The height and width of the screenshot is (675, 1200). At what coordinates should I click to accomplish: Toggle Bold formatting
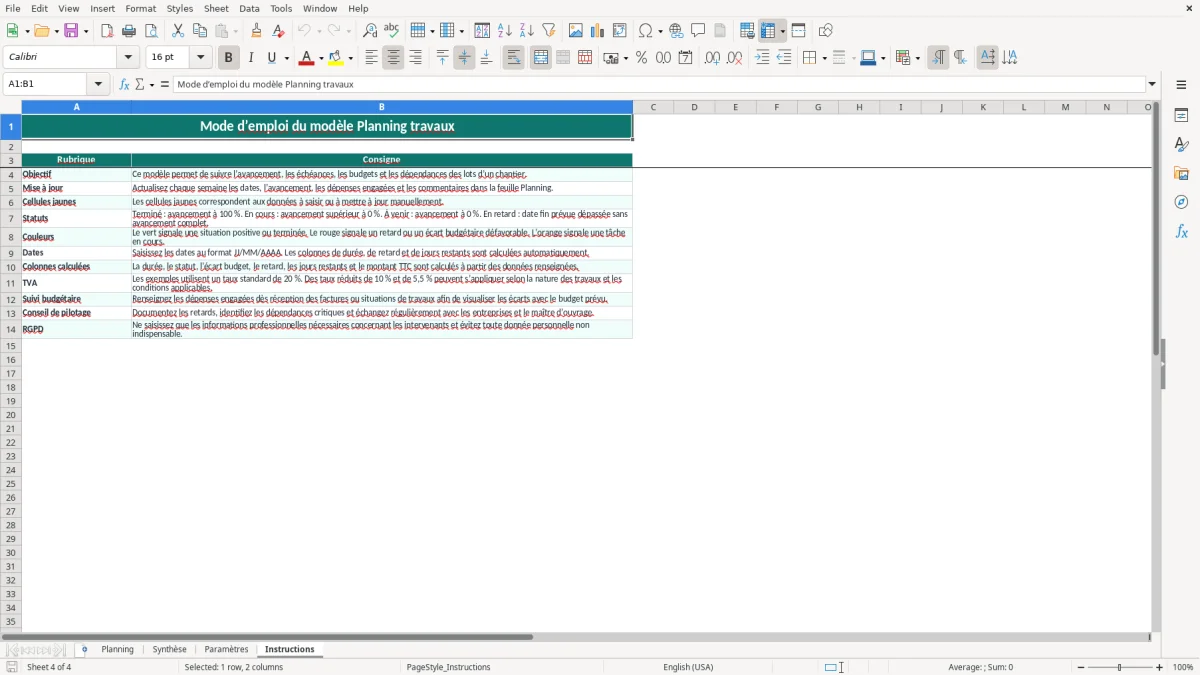(229, 58)
